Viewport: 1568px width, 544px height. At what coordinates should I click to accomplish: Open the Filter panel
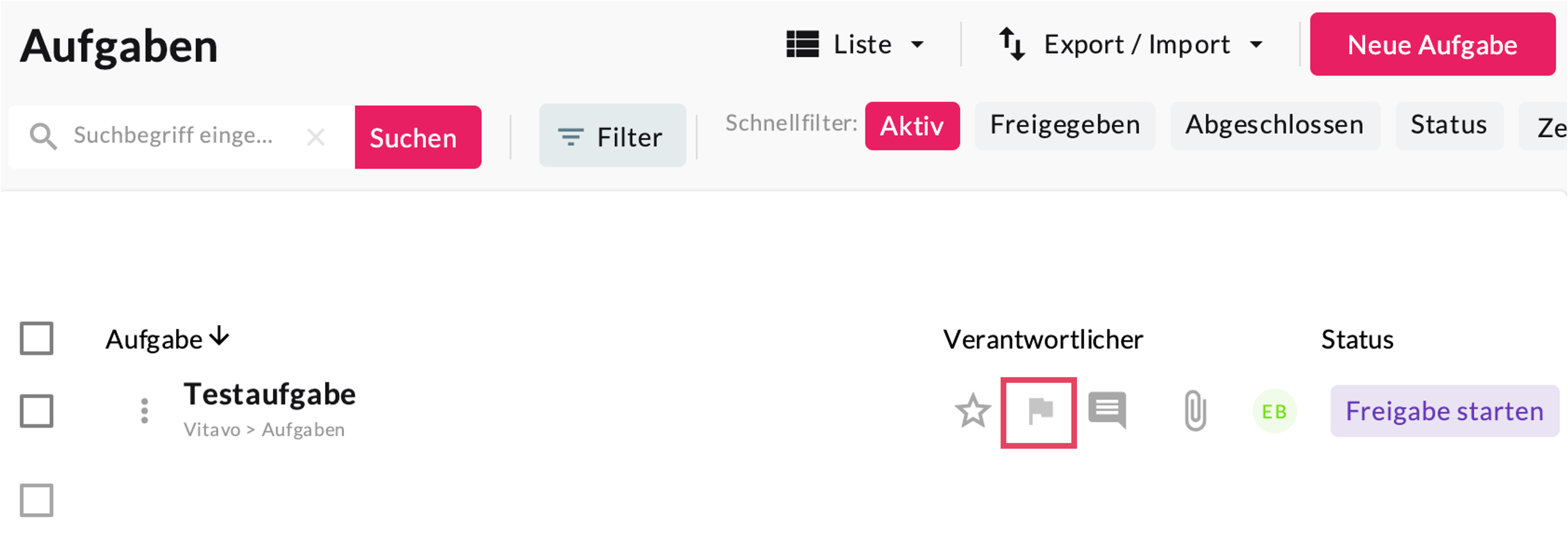coord(612,136)
